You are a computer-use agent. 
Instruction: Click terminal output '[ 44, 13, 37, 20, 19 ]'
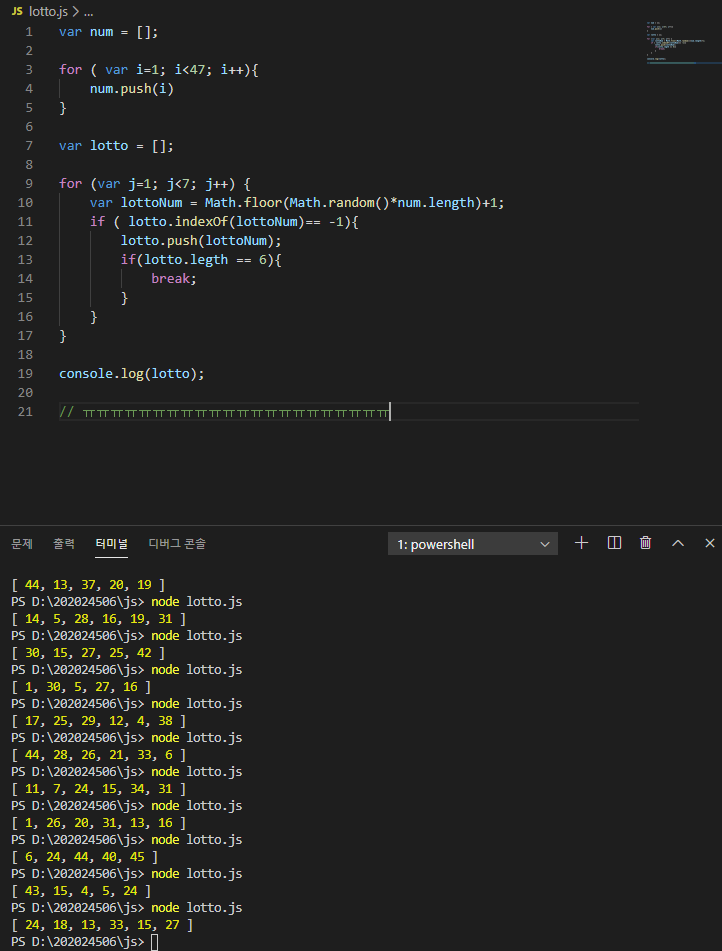pos(88,585)
